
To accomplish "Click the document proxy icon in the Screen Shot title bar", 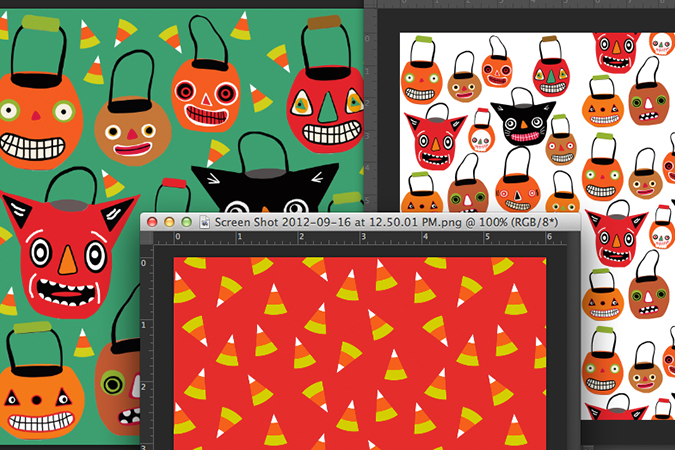I will 205,222.
